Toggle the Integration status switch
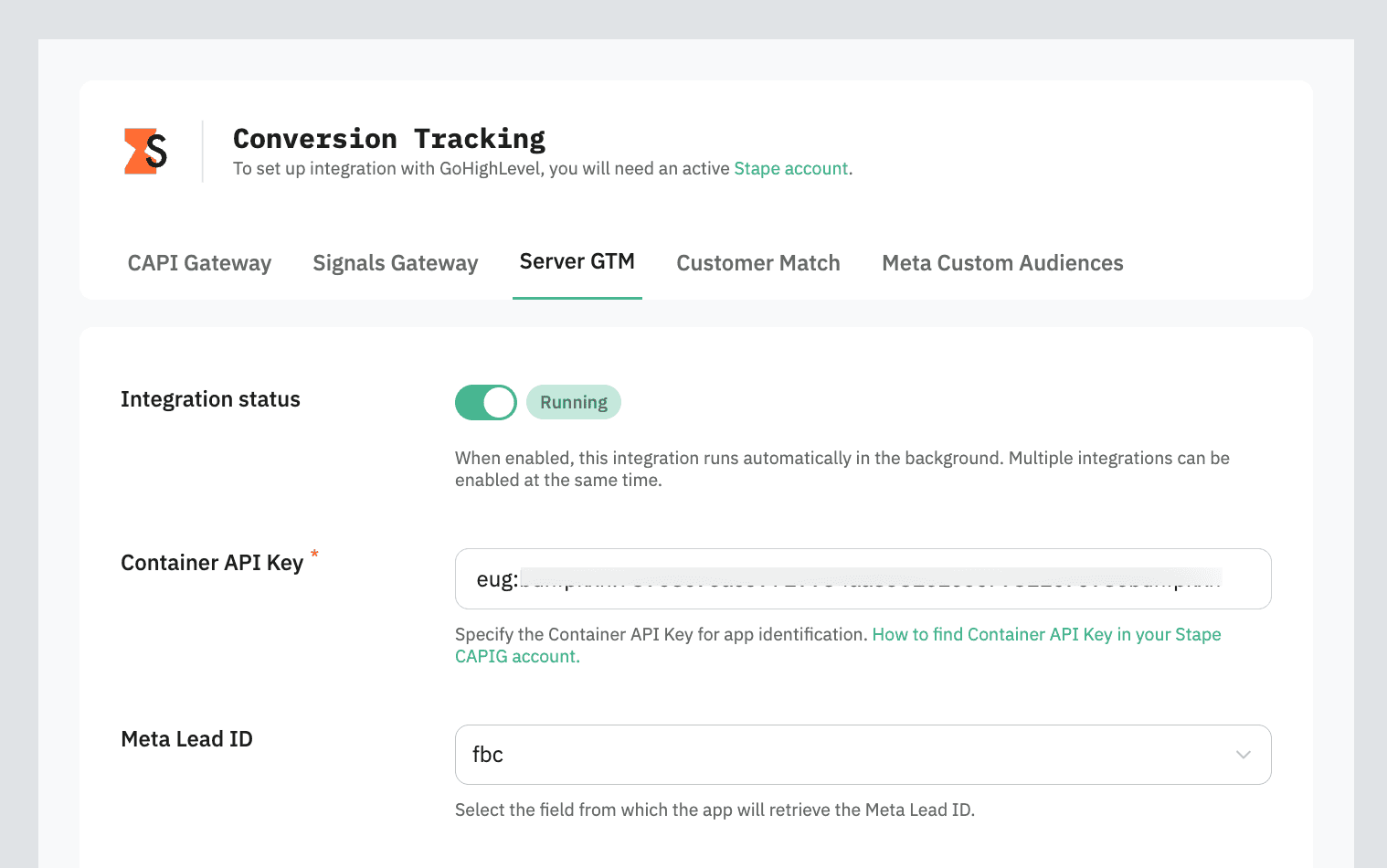Screen dimensions: 1387x868 tap(486, 402)
